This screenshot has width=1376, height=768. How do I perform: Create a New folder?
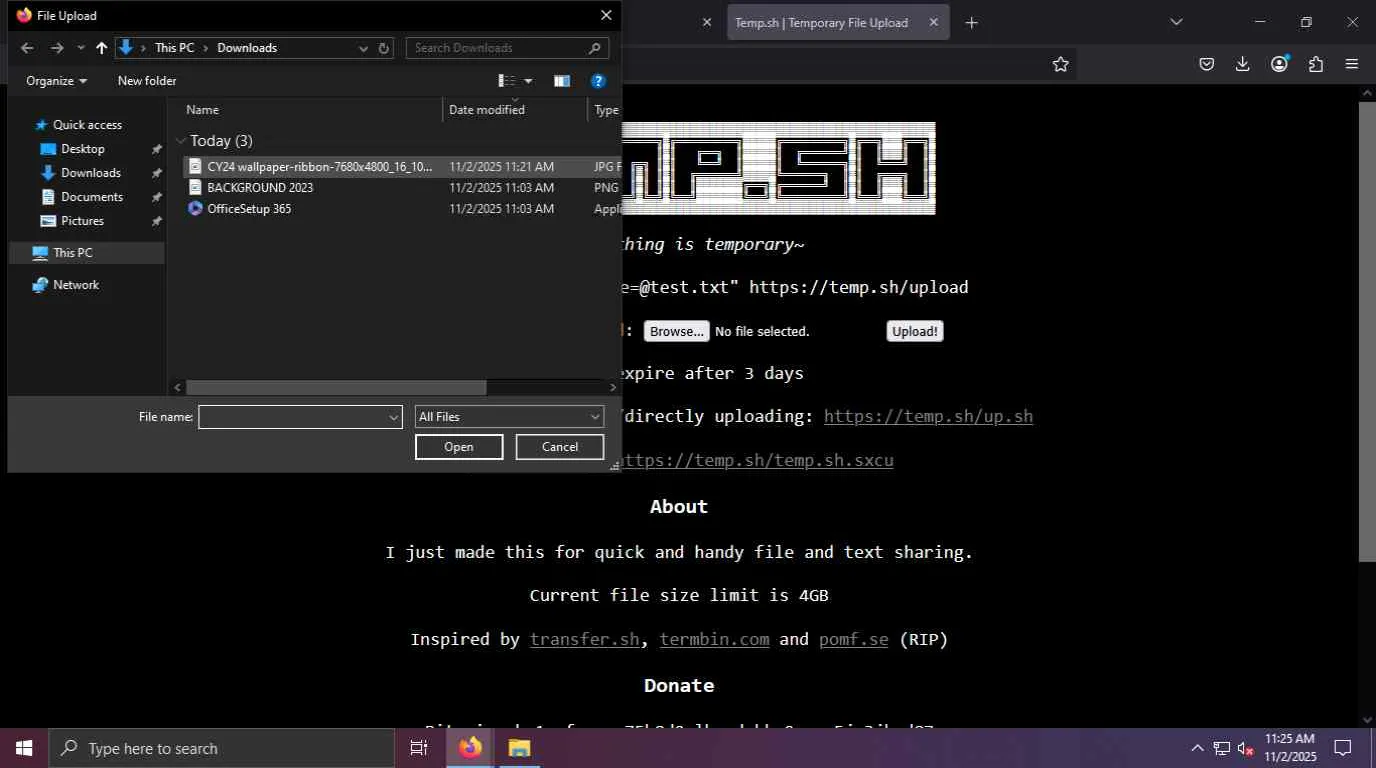147,81
